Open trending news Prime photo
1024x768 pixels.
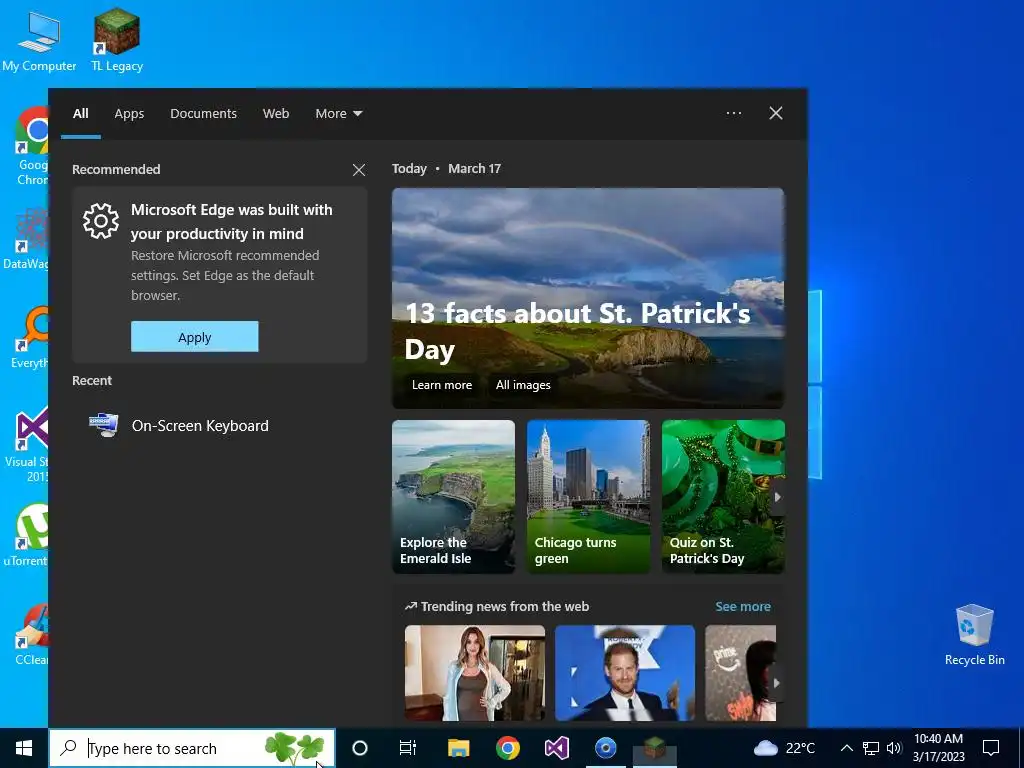[x=741, y=673]
